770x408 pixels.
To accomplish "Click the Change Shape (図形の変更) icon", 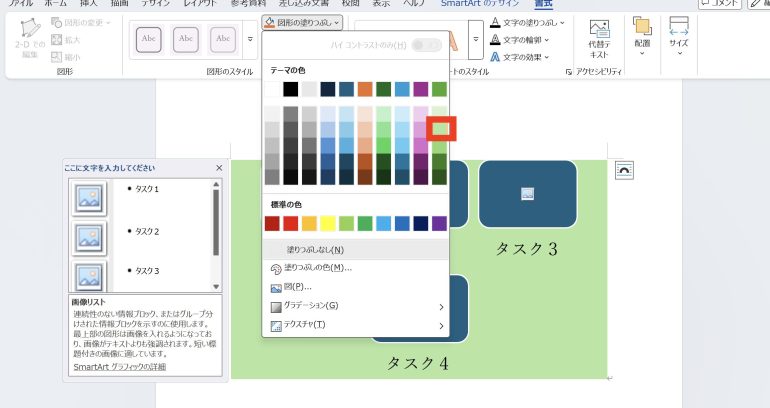I will [x=56, y=23].
